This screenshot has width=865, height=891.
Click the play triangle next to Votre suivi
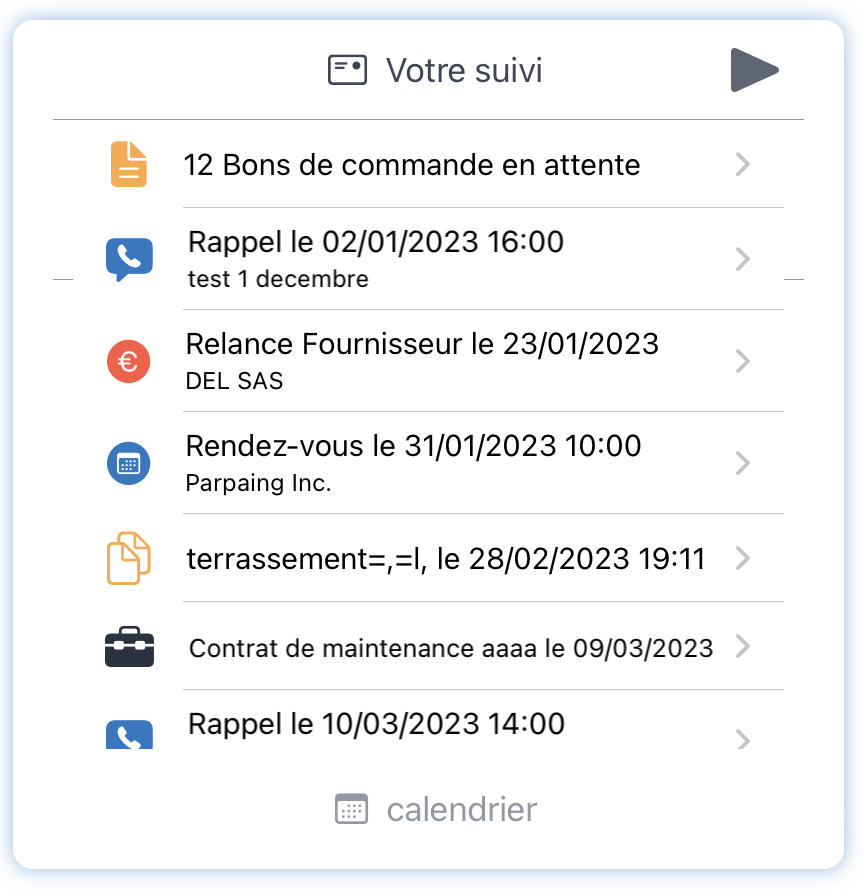click(x=754, y=70)
